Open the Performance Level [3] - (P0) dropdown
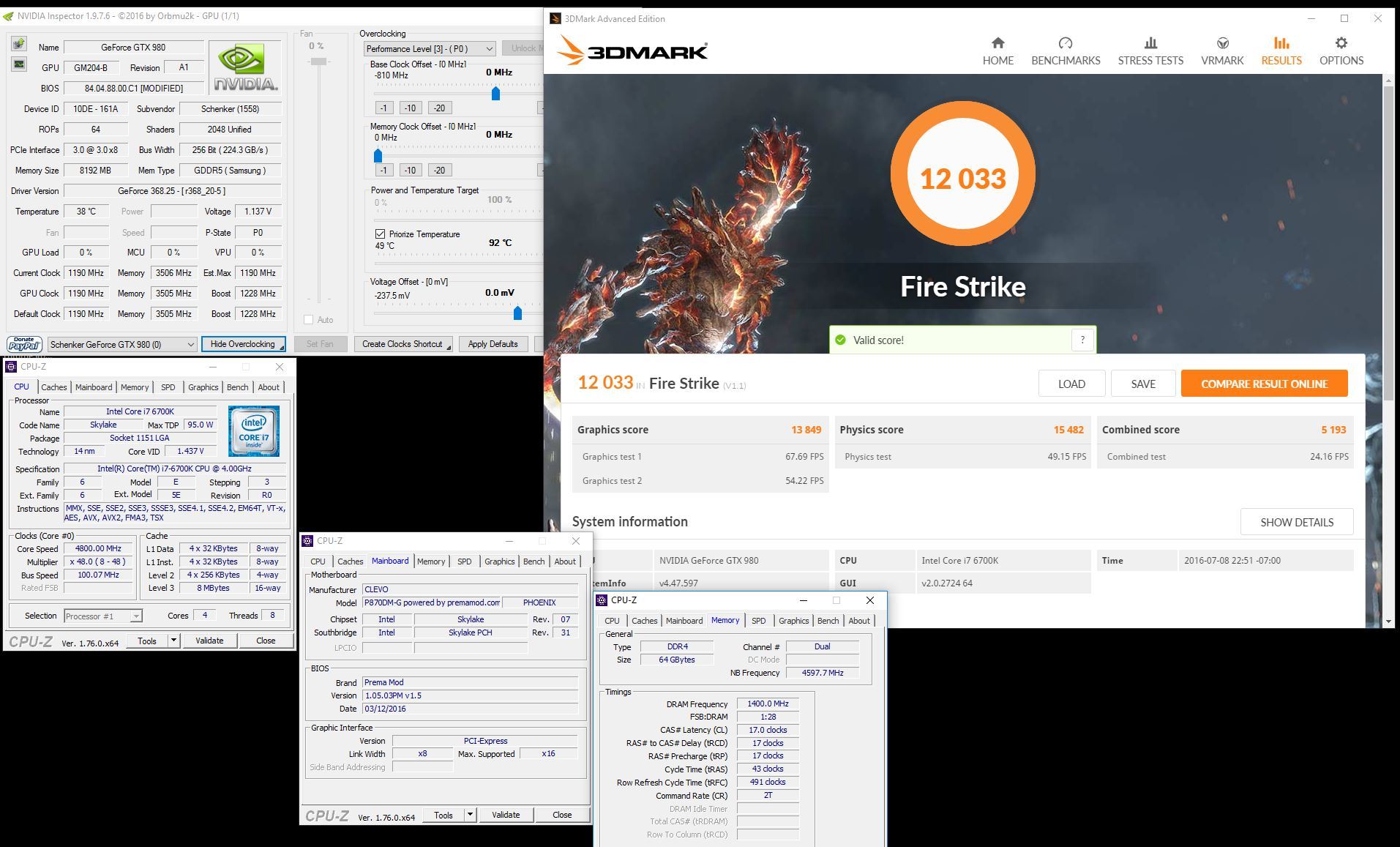1400x847 pixels. click(x=430, y=49)
